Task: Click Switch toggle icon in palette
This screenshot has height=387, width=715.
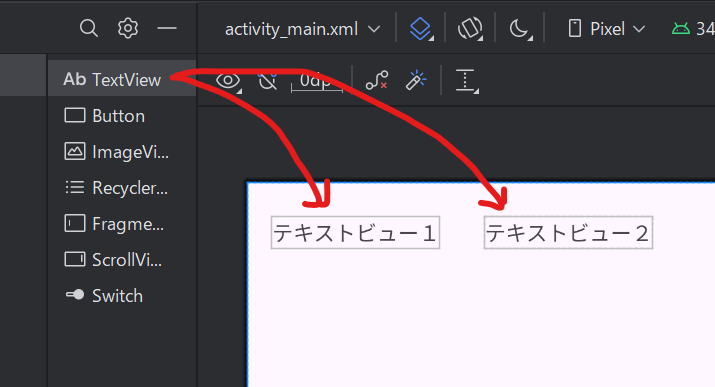Action: [75, 295]
